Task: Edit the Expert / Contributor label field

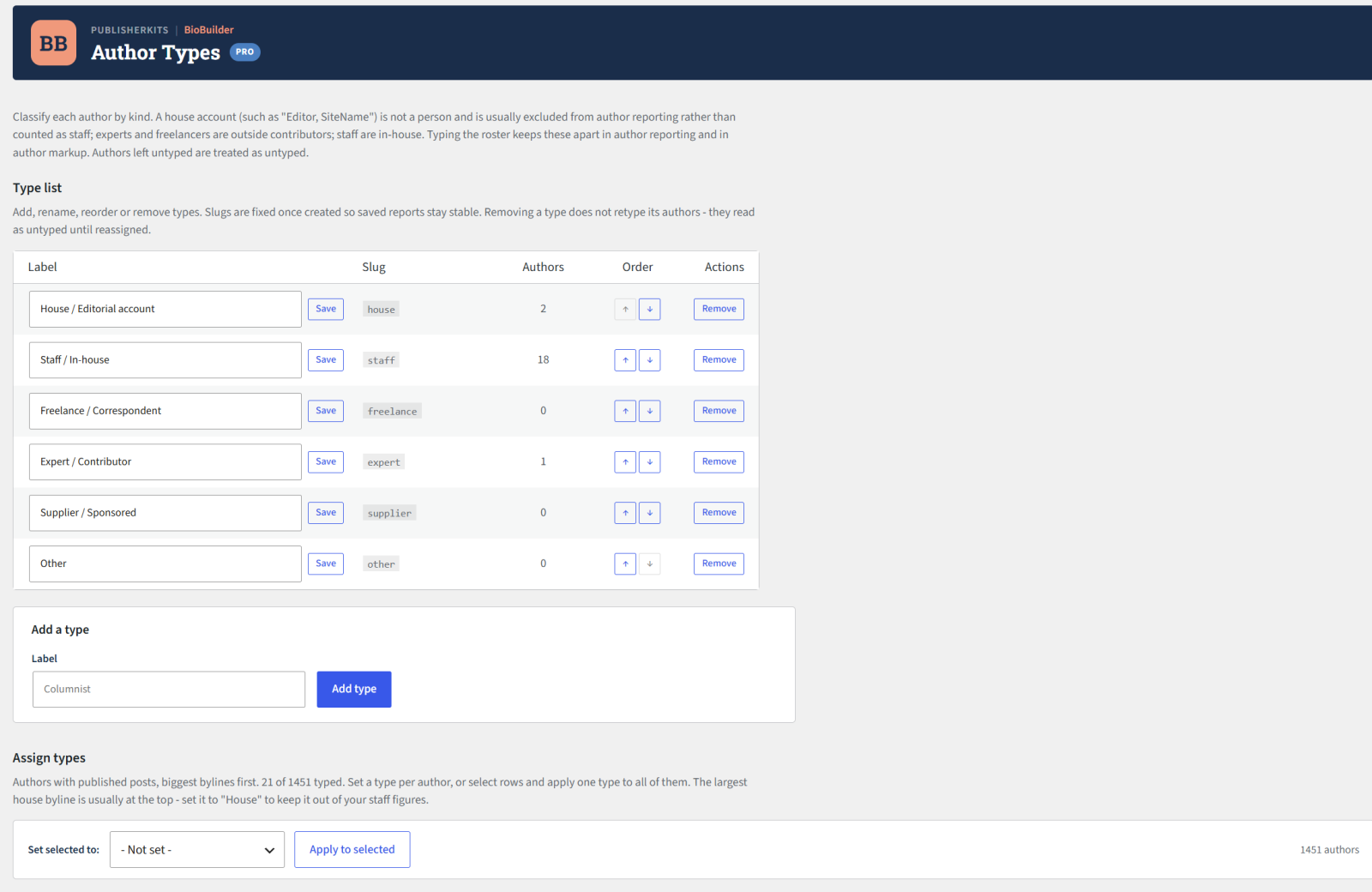Action: (165, 461)
